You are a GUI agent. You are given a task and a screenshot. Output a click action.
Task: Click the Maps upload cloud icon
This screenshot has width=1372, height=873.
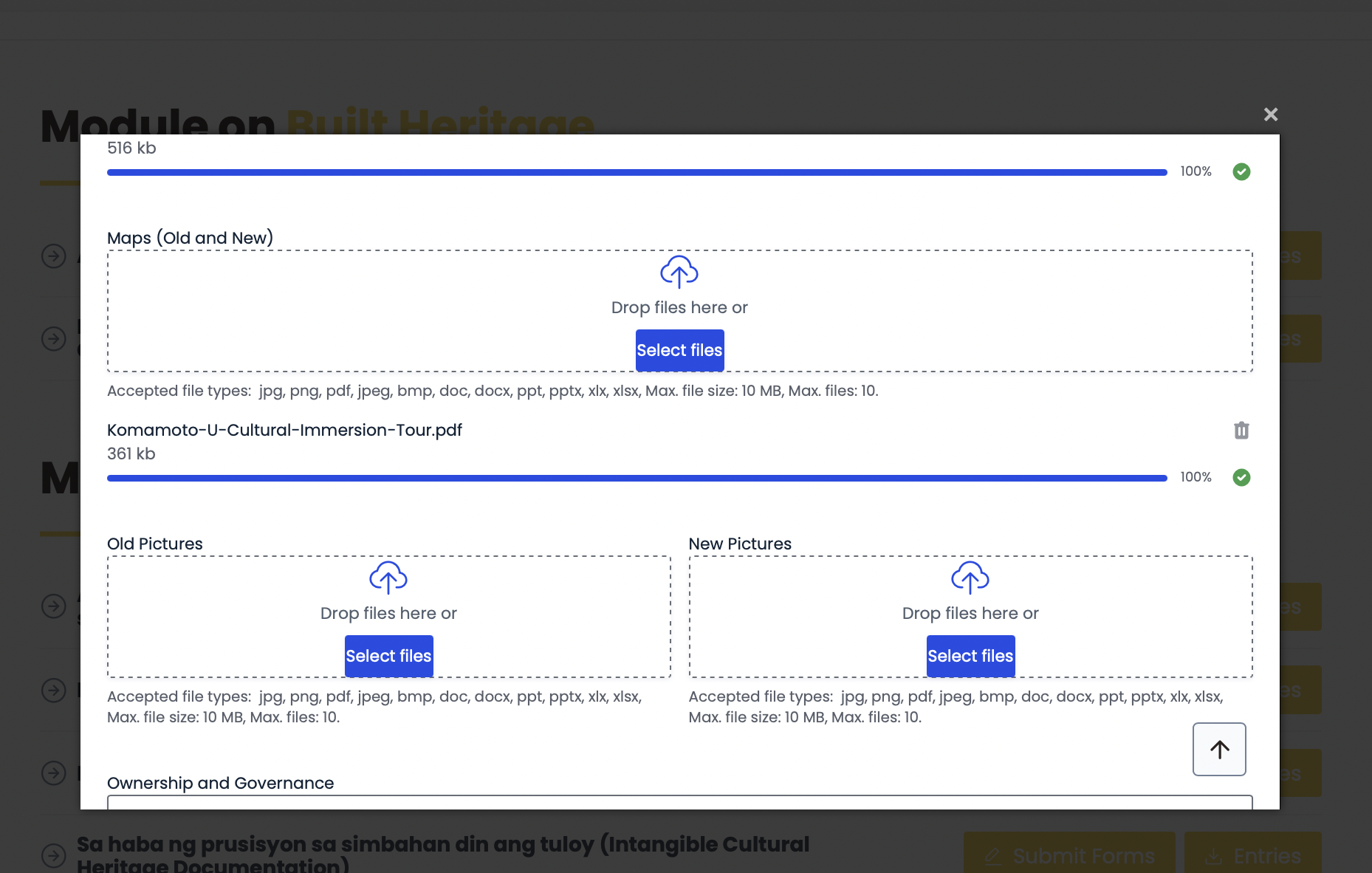(x=679, y=273)
